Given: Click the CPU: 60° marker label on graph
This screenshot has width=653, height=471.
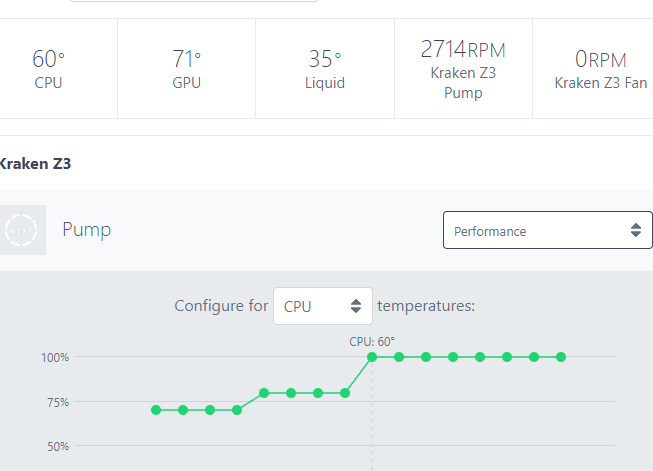Looking at the screenshot, I should point(372,341).
